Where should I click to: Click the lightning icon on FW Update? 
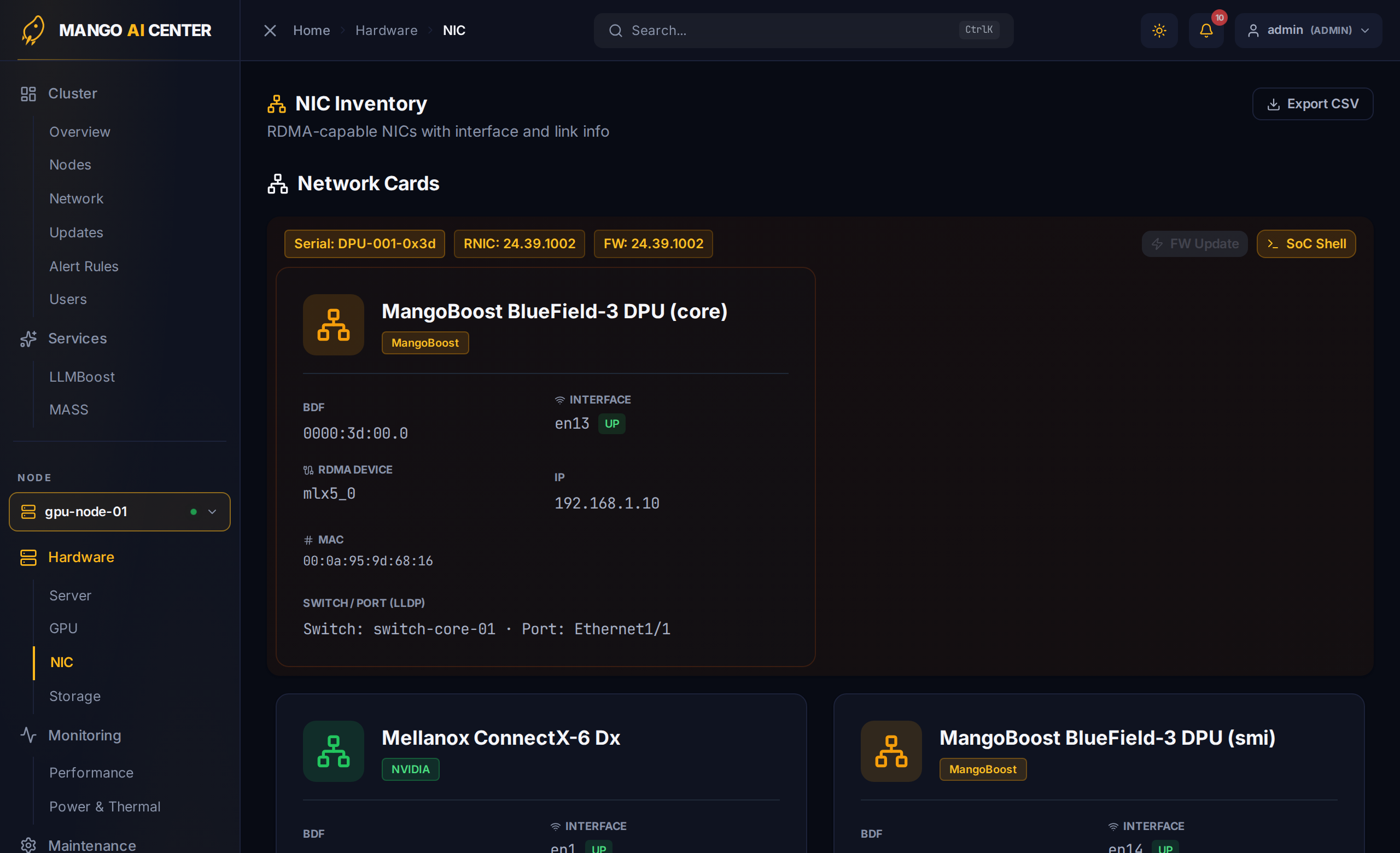(1157, 244)
